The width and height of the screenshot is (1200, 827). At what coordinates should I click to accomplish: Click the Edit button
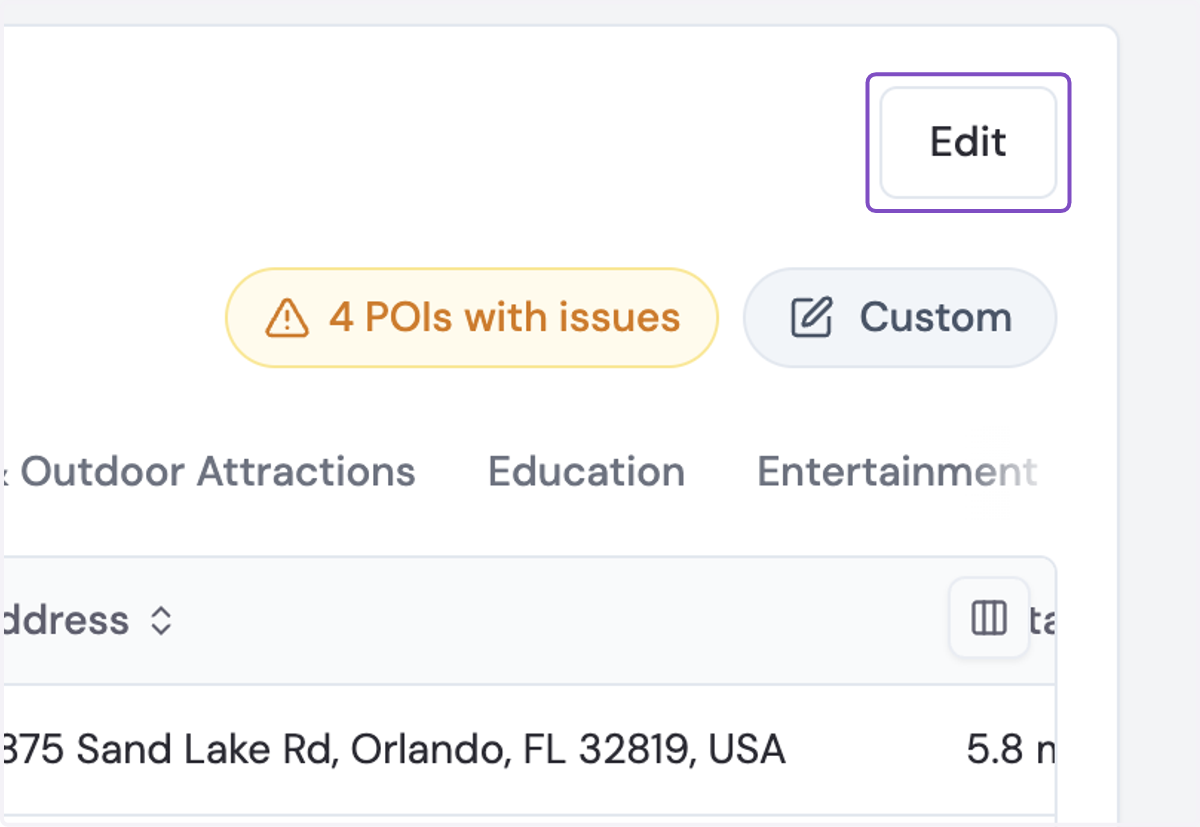pos(968,142)
